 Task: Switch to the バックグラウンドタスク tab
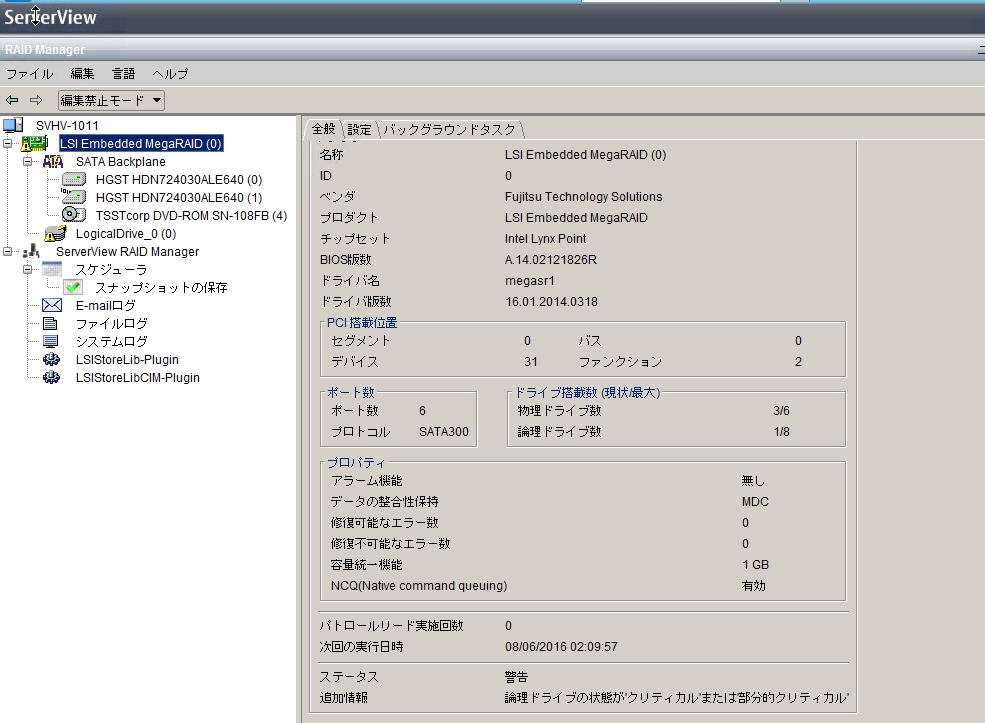[x=449, y=129]
